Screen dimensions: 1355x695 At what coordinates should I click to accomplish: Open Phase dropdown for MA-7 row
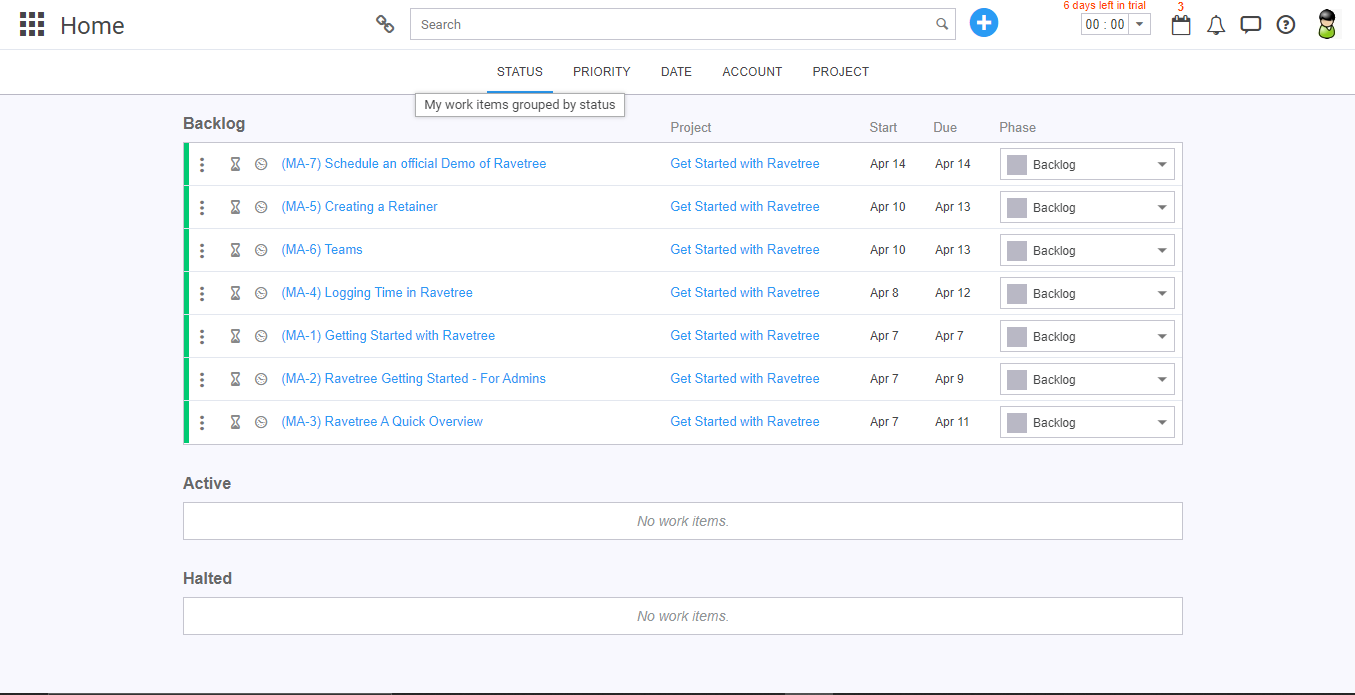(x=1087, y=164)
